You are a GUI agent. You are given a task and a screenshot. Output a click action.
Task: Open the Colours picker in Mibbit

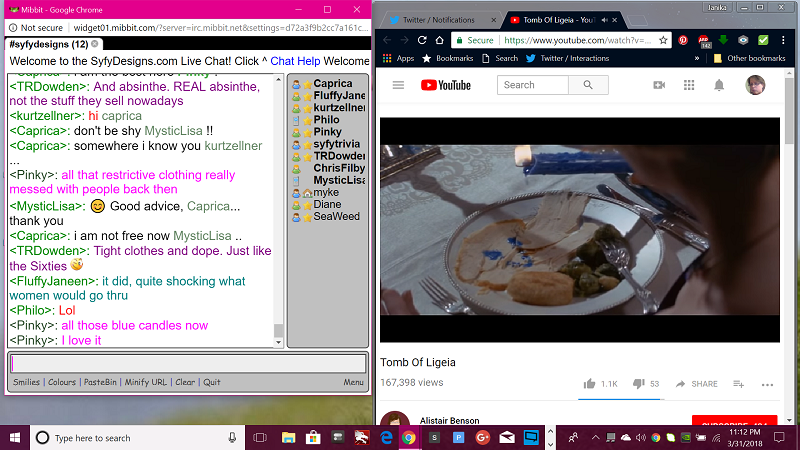point(62,382)
